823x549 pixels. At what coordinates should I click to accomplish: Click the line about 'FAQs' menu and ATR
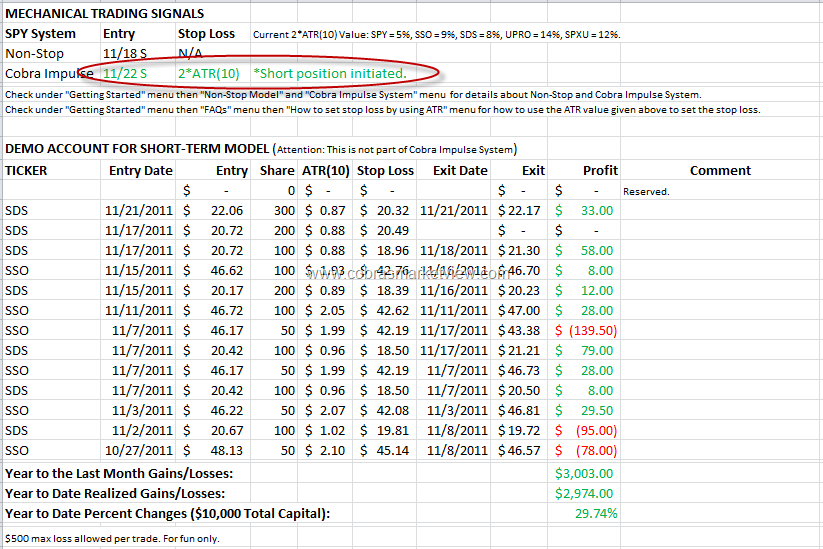click(383, 110)
